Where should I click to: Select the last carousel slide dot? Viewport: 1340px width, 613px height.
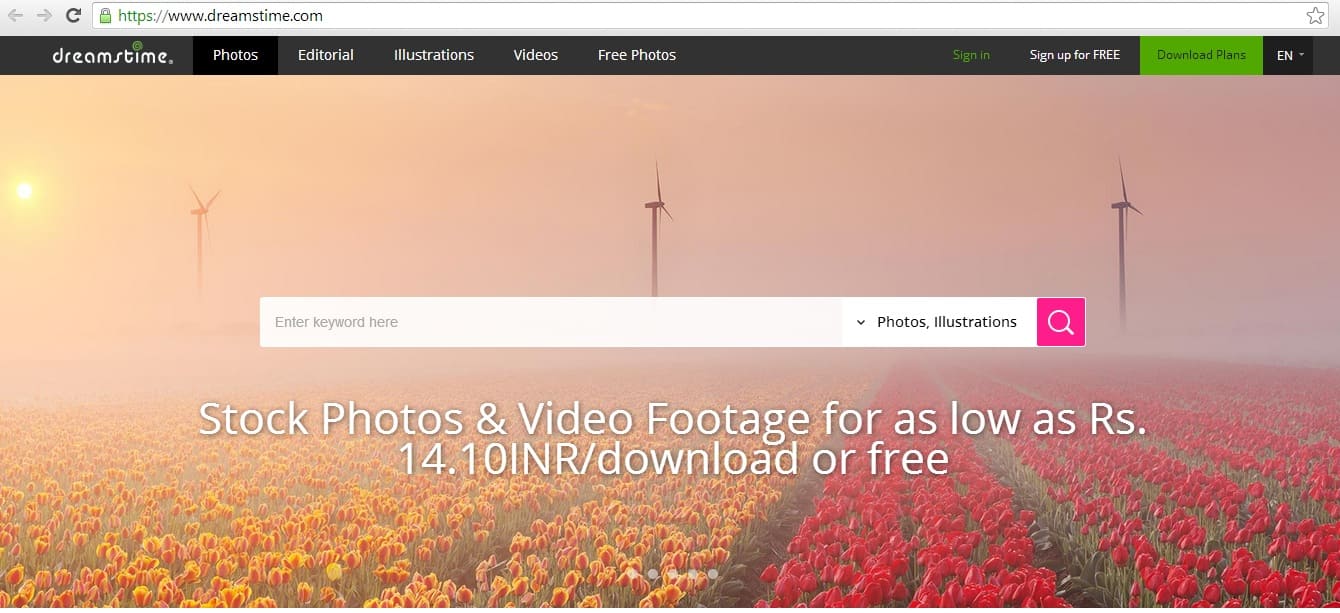(713, 574)
